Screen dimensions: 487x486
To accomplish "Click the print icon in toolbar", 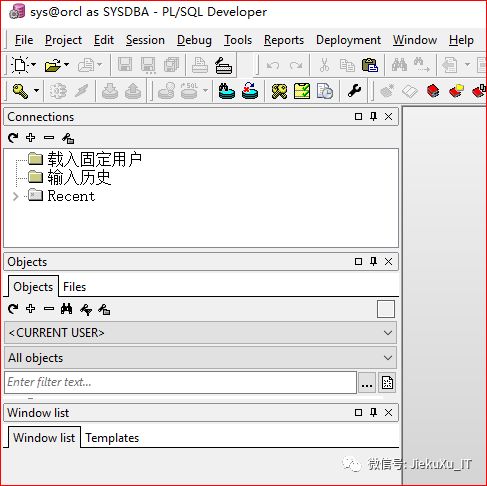I will (200, 65).
